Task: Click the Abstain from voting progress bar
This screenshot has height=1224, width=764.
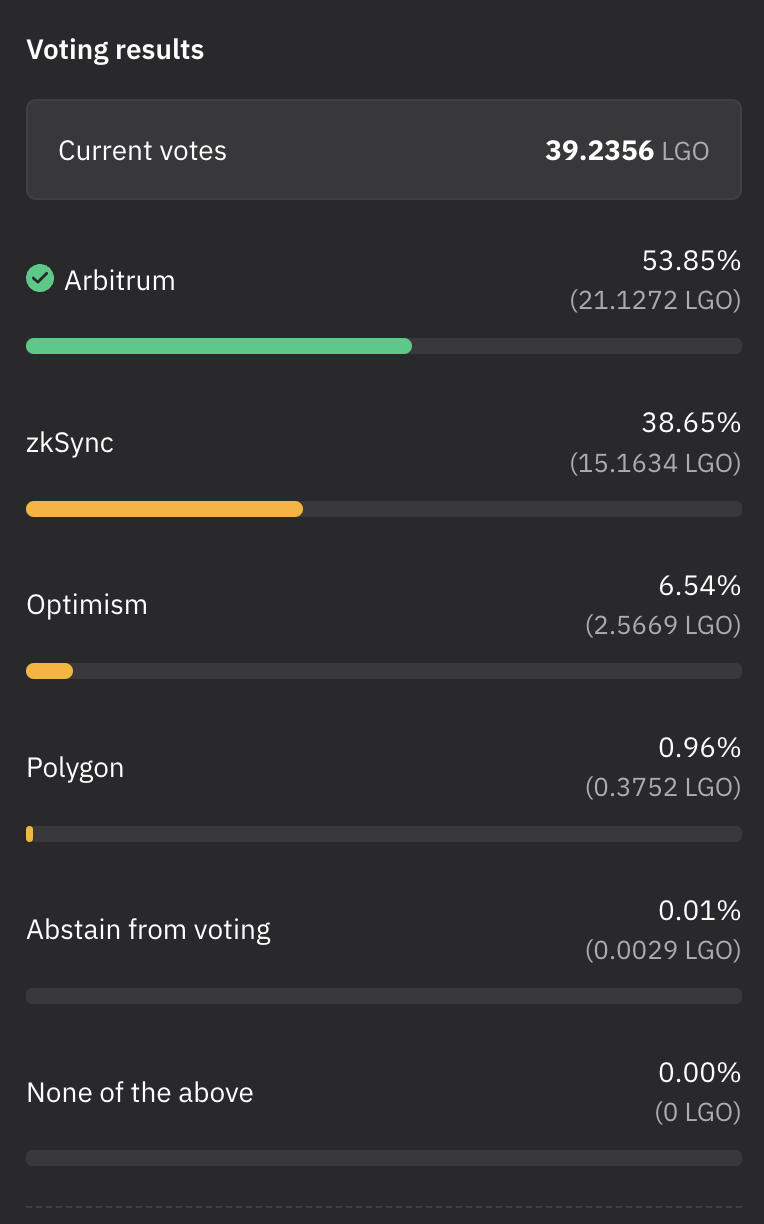Action: click(x=383, y=996)
